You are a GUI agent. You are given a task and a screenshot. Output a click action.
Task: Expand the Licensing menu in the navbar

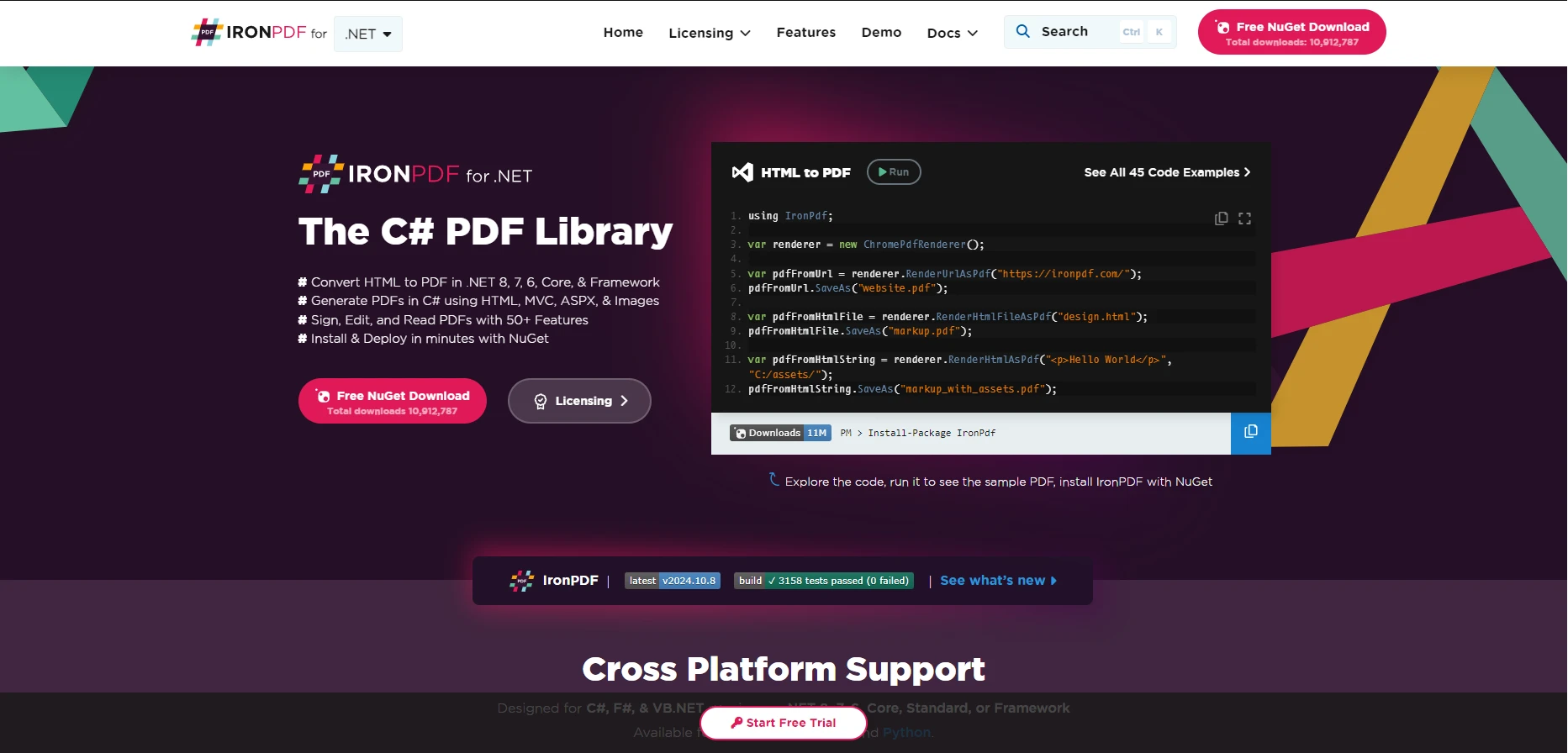[709, 33]
